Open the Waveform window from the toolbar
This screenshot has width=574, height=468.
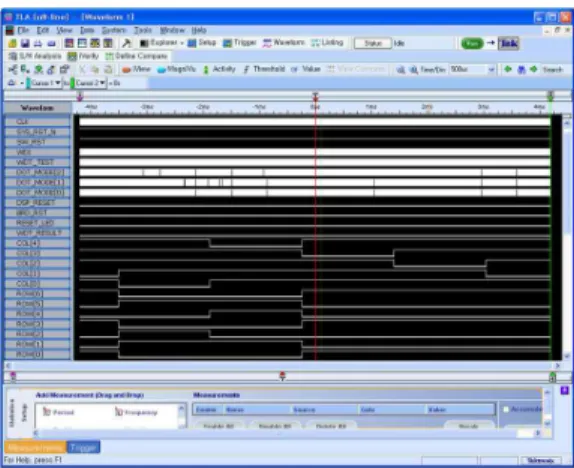click(284, 43)
